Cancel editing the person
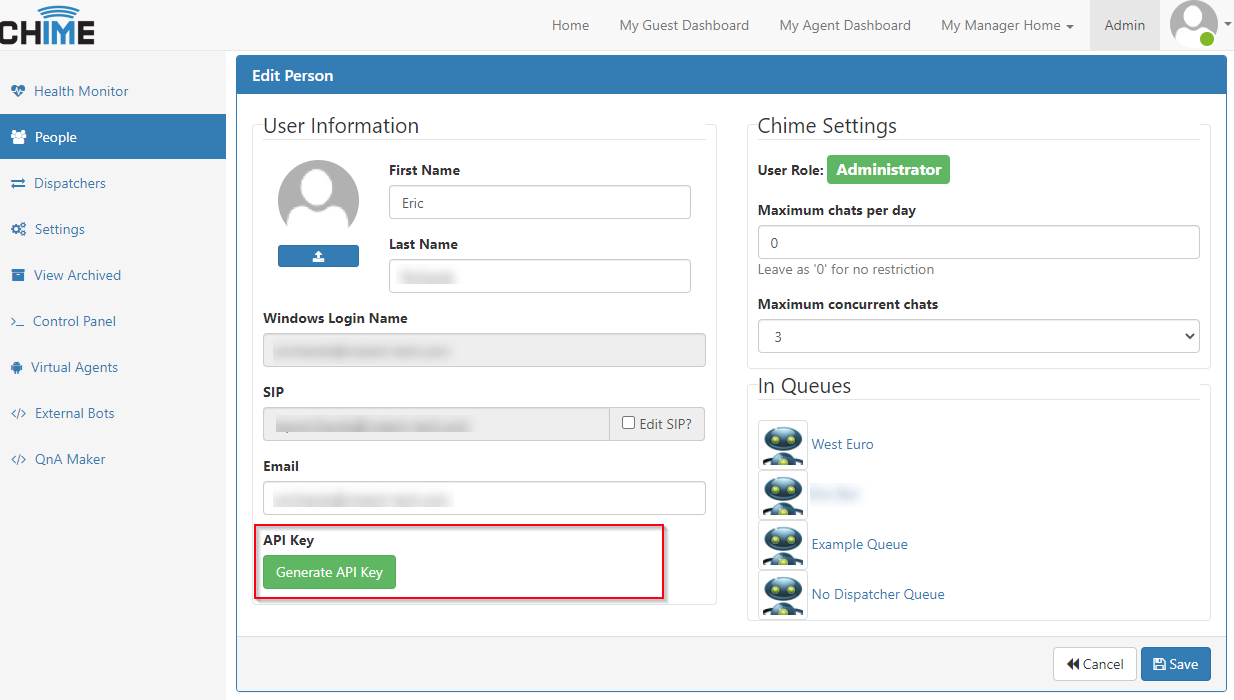The height and width of the screenshot is (700, 1234). (1094, 664)
